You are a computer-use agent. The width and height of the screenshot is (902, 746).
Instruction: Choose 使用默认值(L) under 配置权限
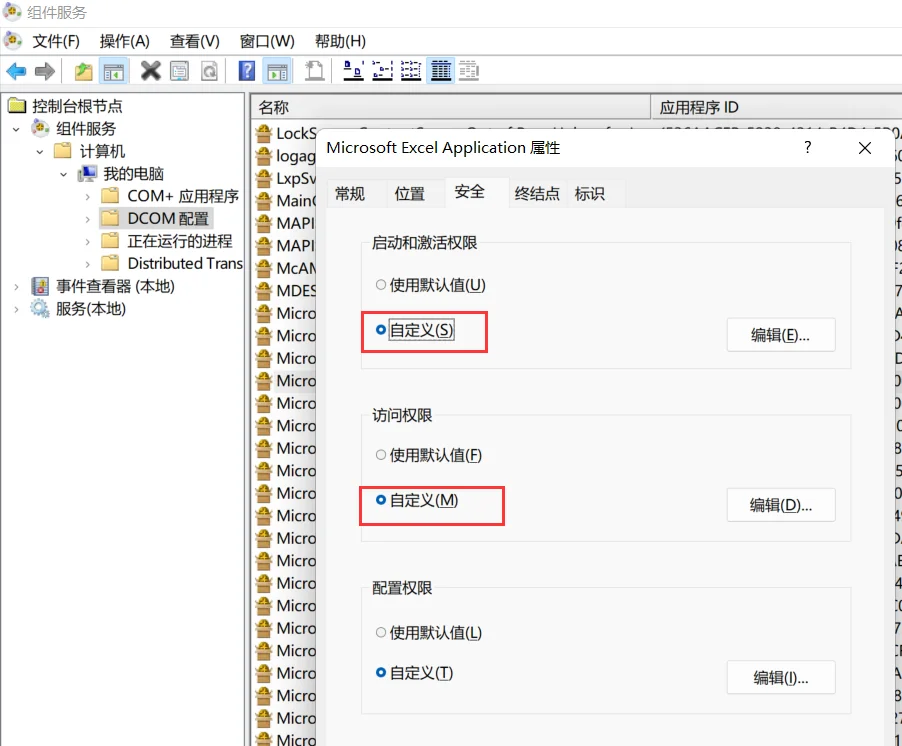pos(381,633)
